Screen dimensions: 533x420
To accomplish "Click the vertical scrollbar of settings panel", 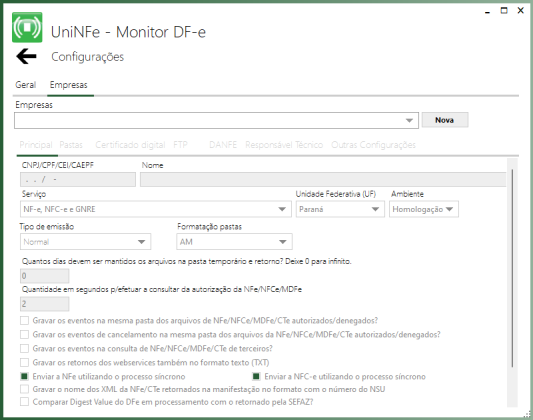I will point(512,268).
